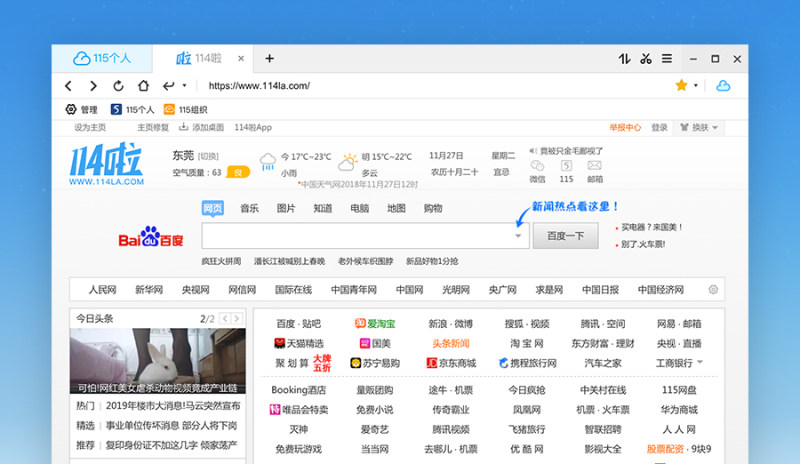Viewport: 800px width, 464px height.
Task: Switch to the 115个人 tab
Action: 102,58
